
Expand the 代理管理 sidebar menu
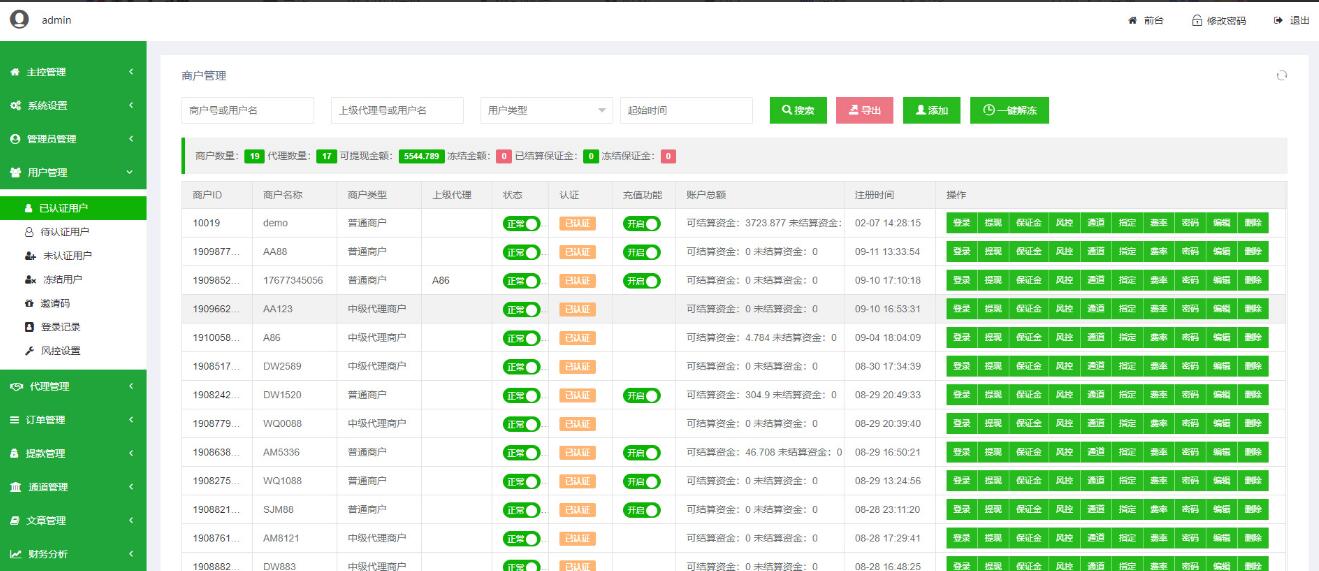pos(73,386)
